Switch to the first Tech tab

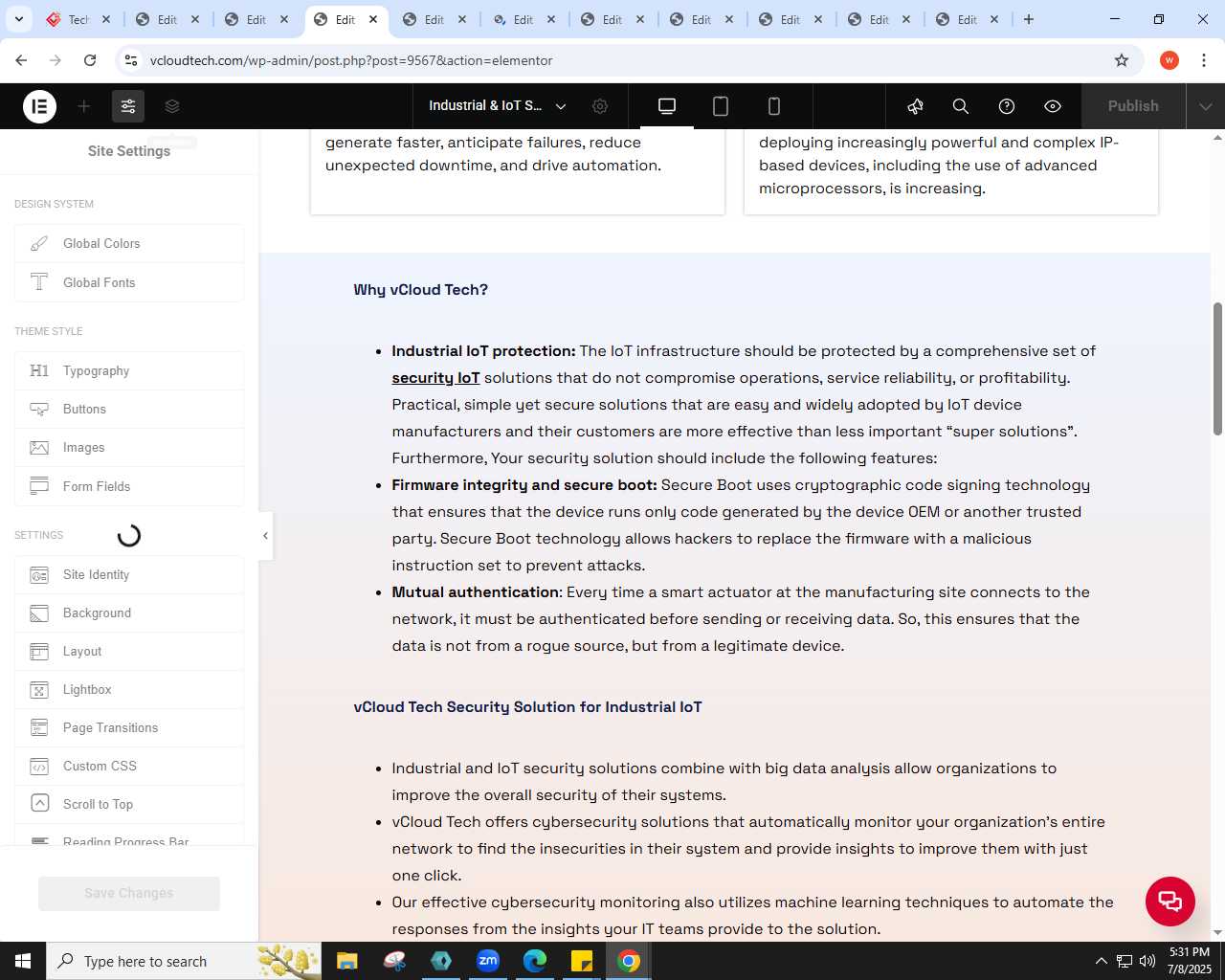[x=78, y=19]
